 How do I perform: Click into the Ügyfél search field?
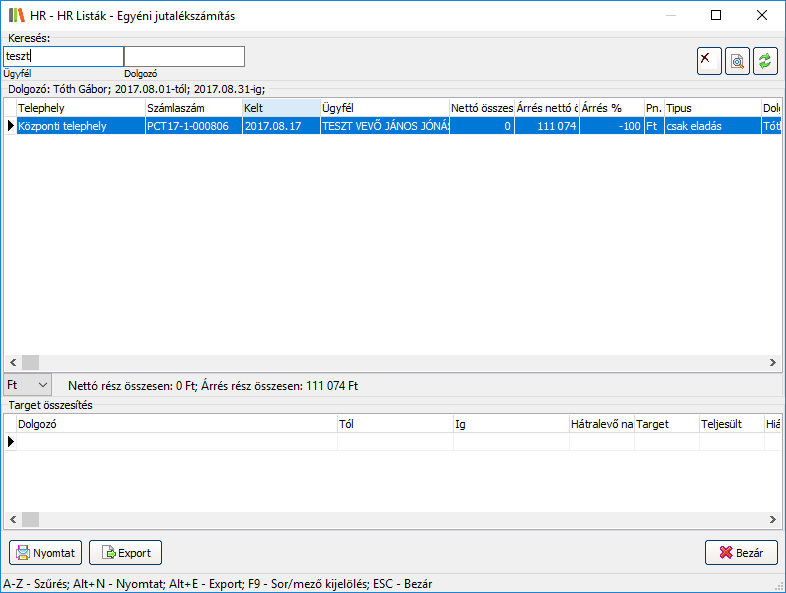pos(64,57)
